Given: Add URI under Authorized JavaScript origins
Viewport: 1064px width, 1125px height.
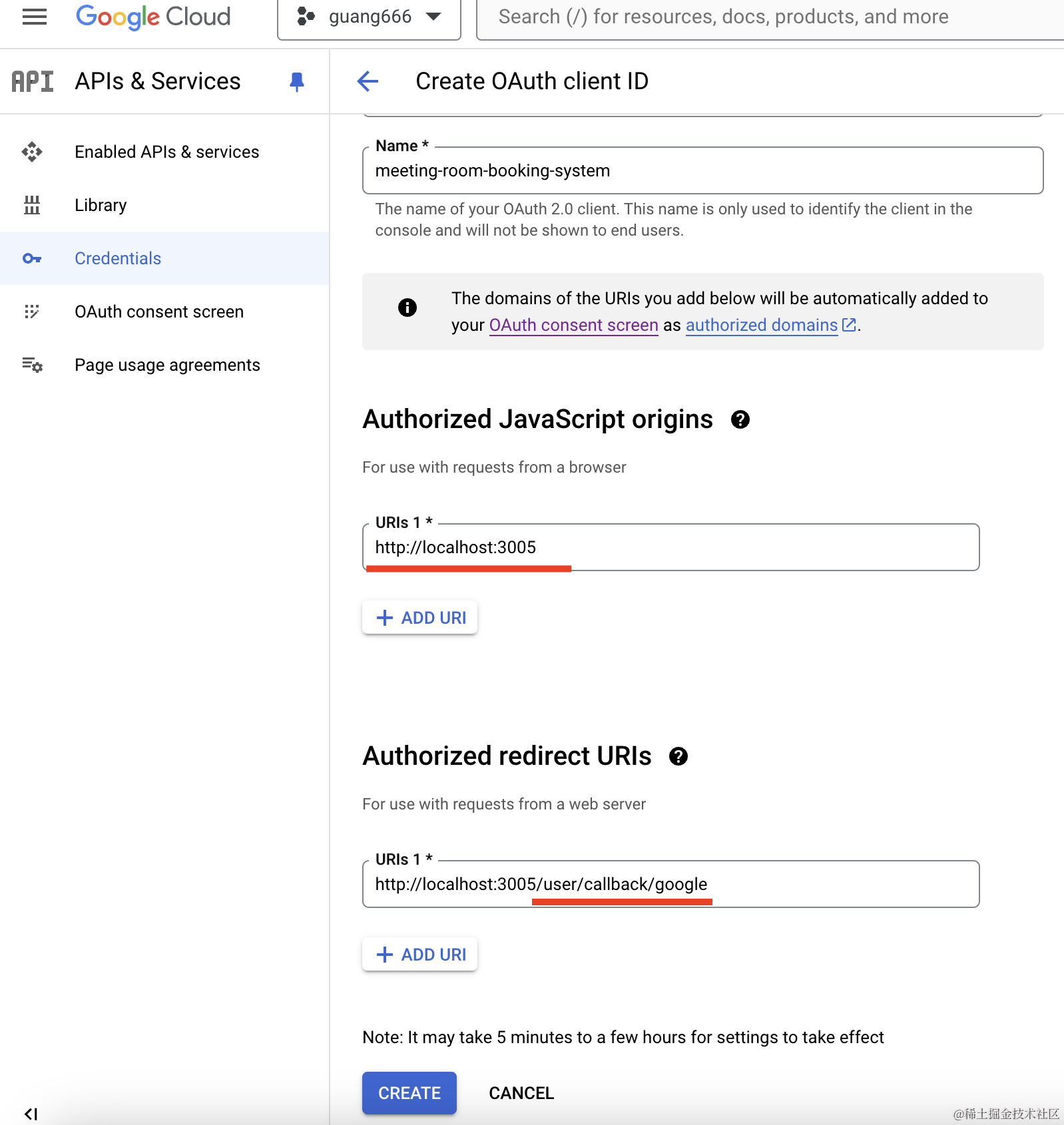Looking at the screenshot, I should (420, 618).
